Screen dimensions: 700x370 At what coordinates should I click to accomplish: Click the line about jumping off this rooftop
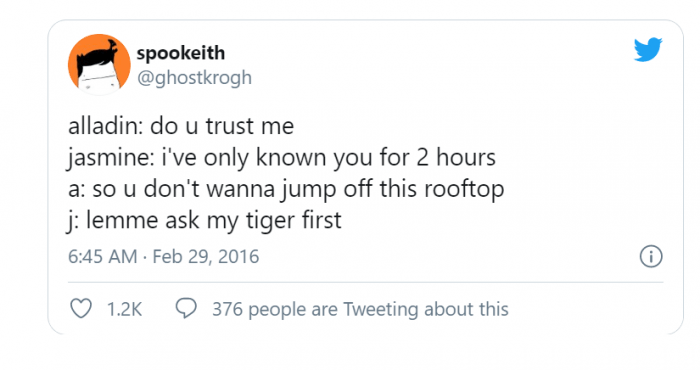(x=286, y=189)
